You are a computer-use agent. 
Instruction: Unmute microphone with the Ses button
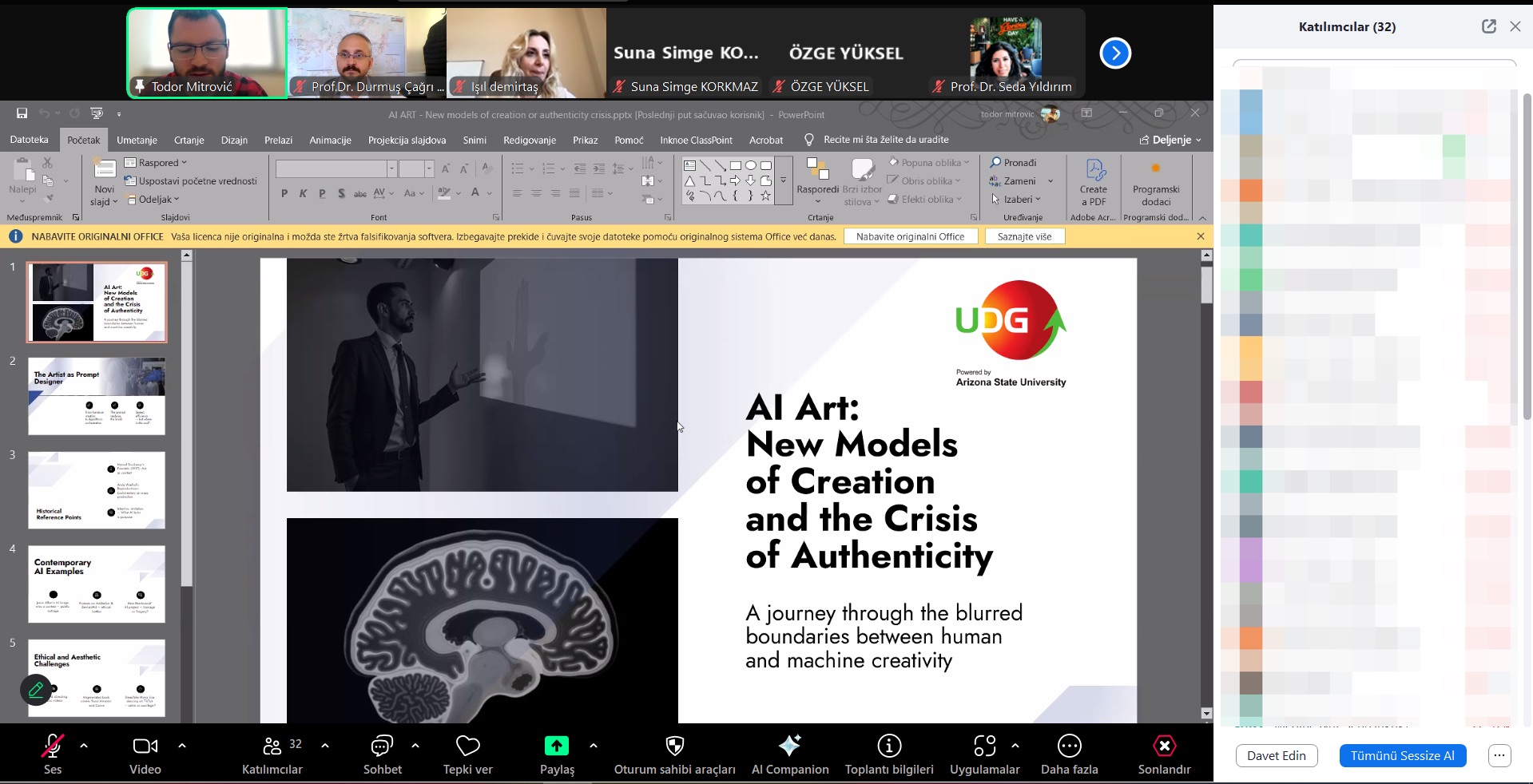[x=53, y=754]
